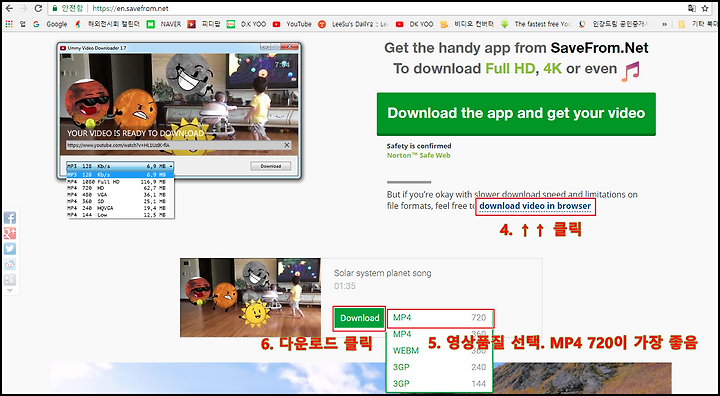Reload the page with the refresh icon
The image size is (720, 396).
point(39,8)
